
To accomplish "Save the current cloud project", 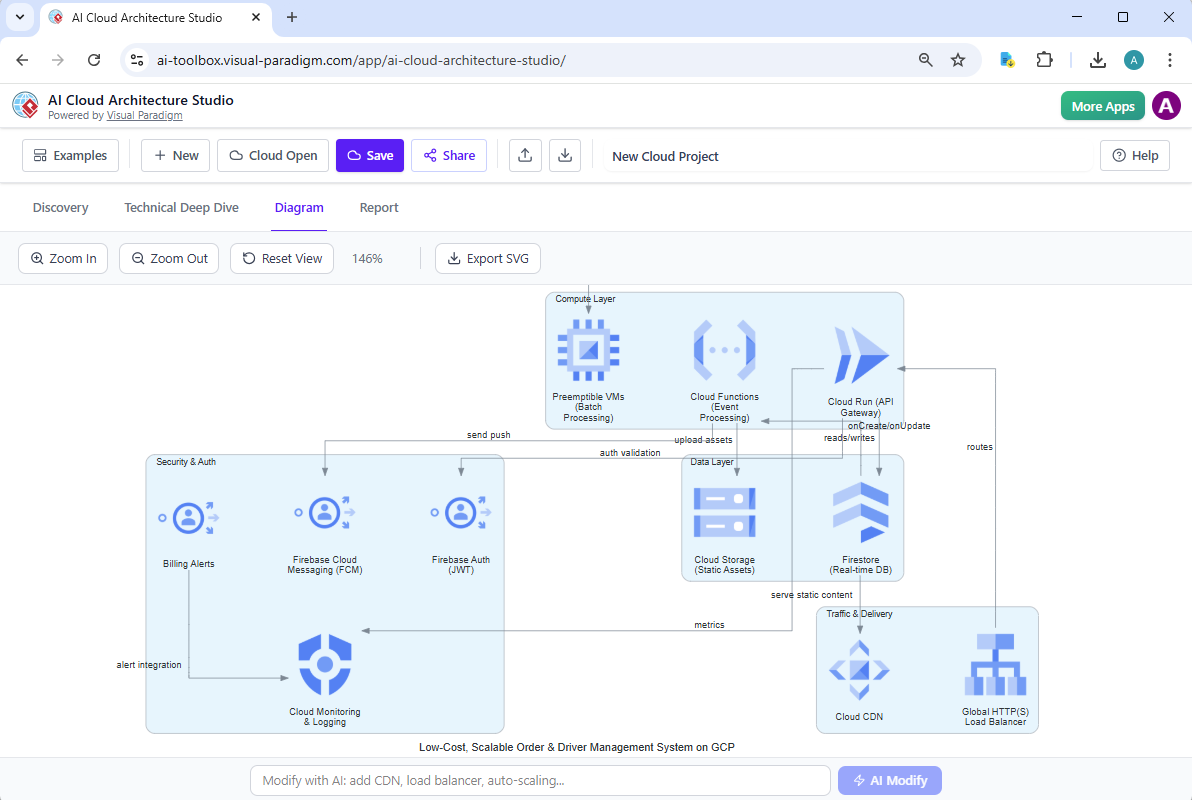I will click(x=370, y=155).
